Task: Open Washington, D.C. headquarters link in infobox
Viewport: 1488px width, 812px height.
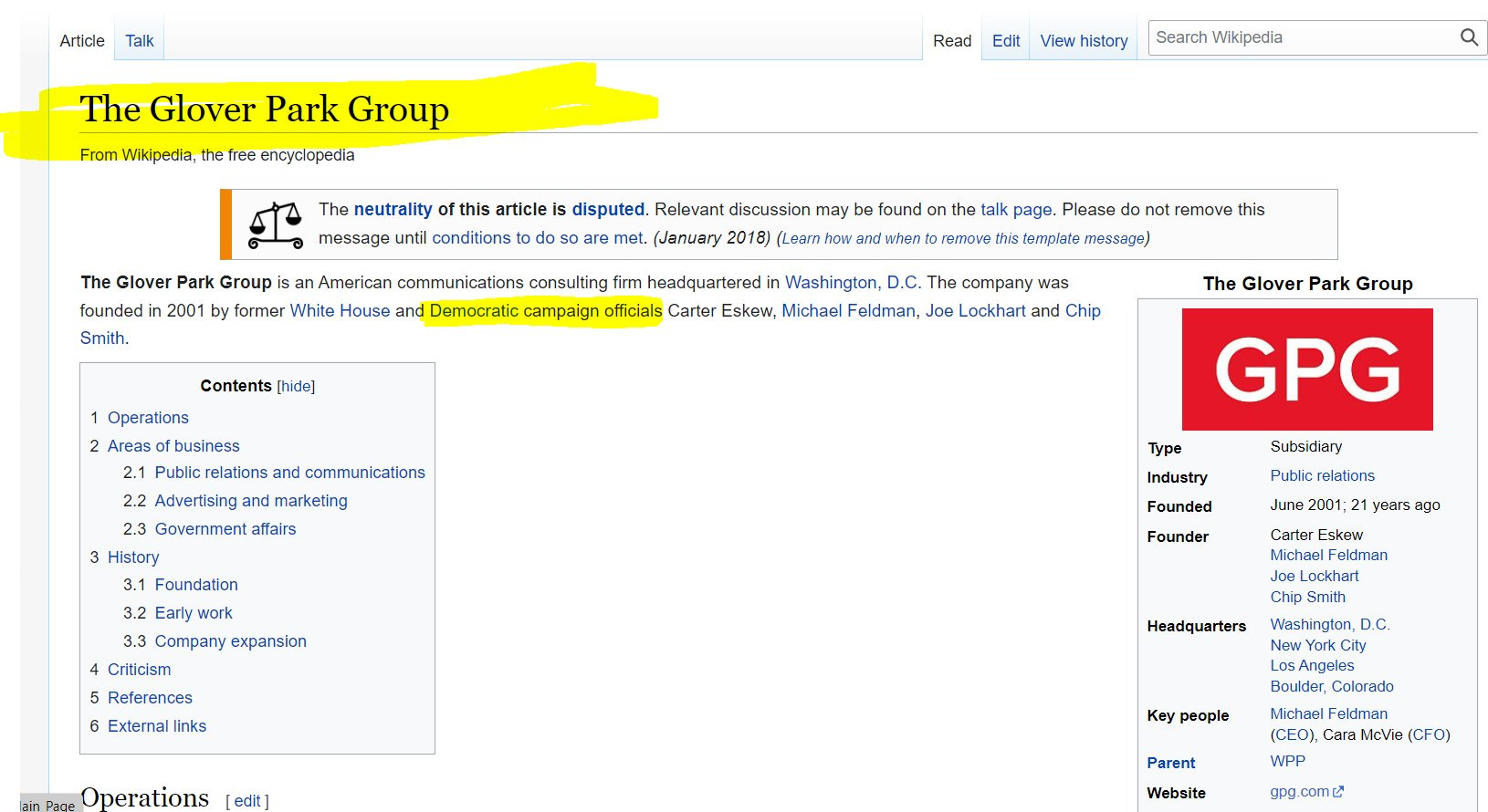Action: pos(1330,624)
